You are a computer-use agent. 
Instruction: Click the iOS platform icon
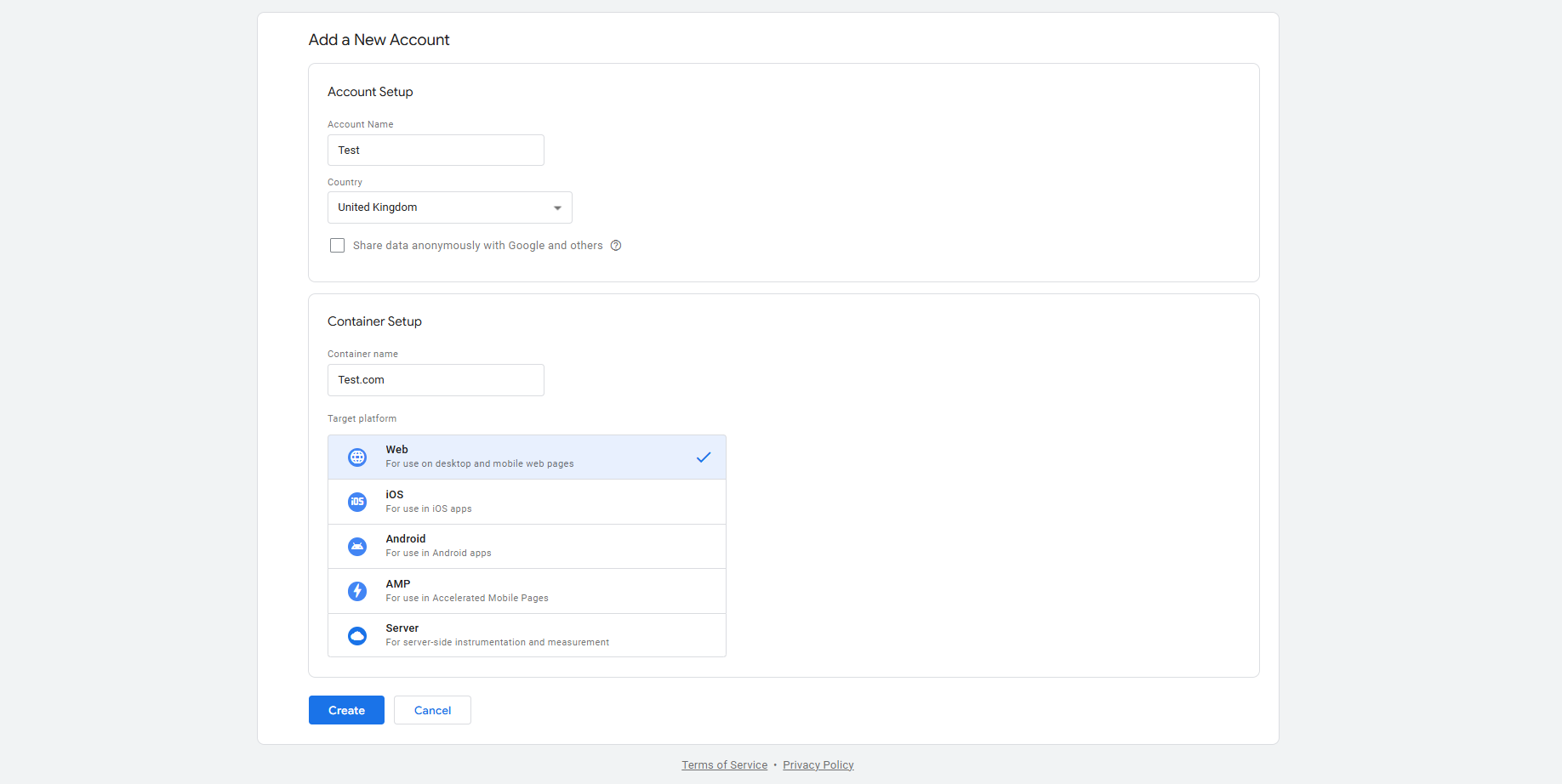357,502
